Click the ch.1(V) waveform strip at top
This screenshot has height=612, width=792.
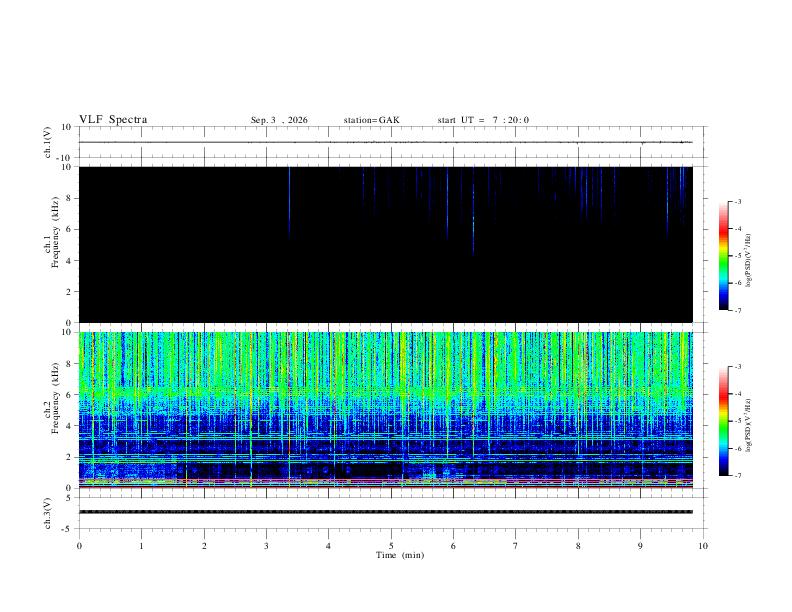(x=386, y=142)
